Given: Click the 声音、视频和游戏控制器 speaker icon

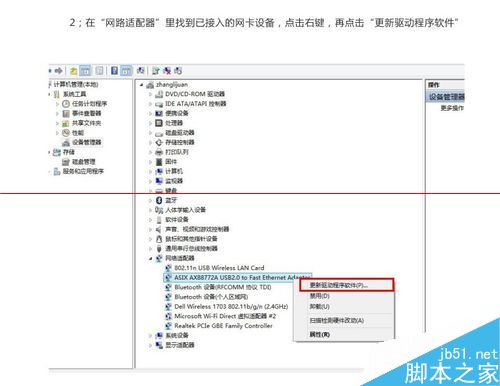Looking at the screenshot, I should [x=159, y=229].
